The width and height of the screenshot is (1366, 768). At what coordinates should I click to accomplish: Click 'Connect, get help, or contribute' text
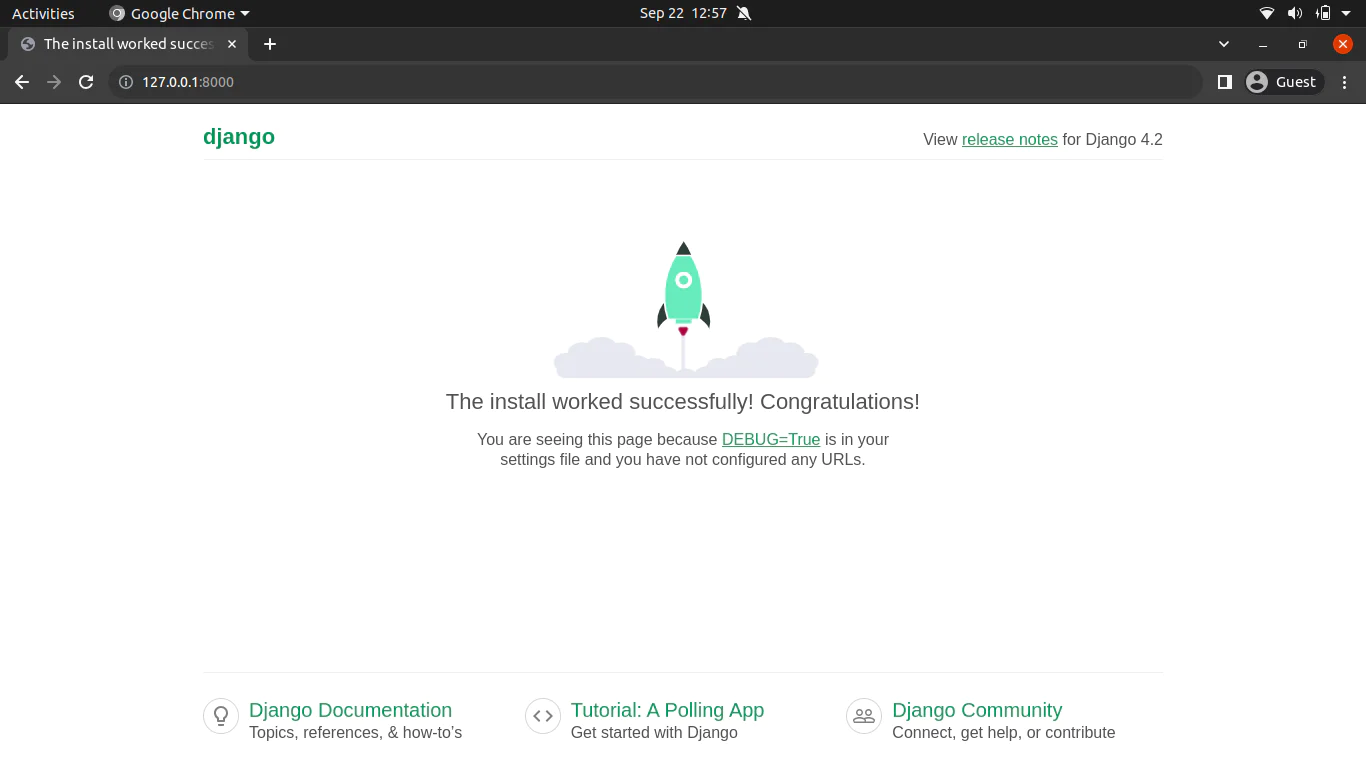1003,733
